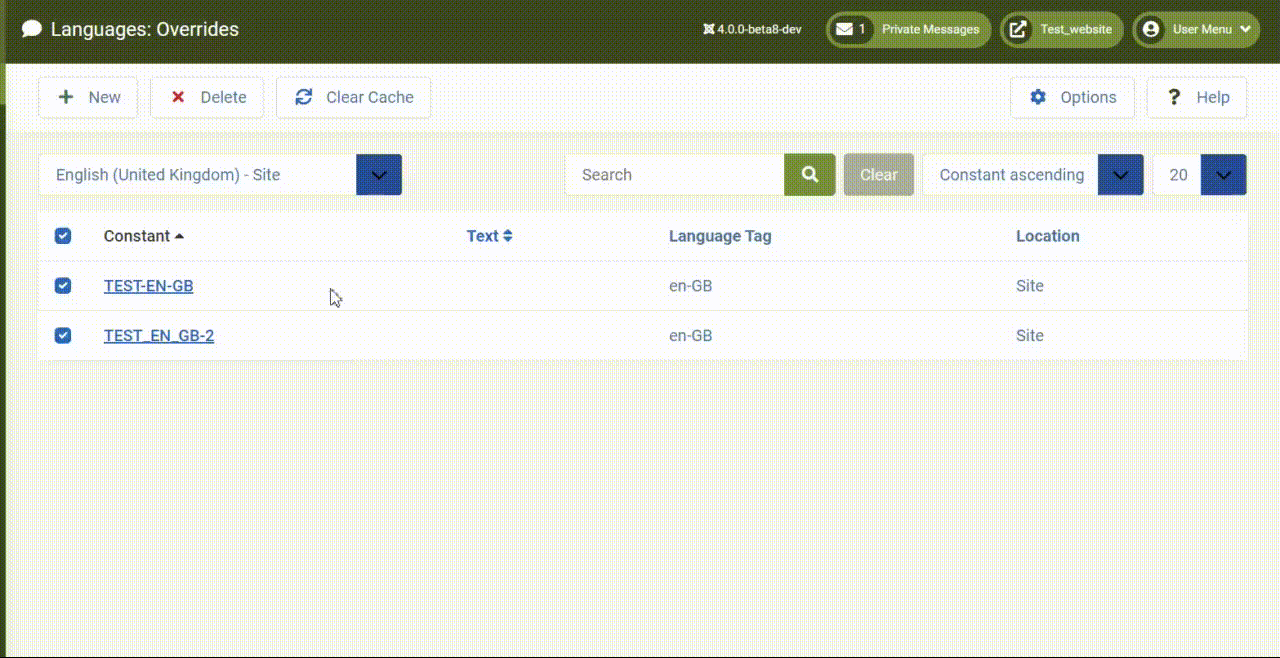Click the Clear search button
This screenshot has width=1280, height=658.
pos(879,174)
